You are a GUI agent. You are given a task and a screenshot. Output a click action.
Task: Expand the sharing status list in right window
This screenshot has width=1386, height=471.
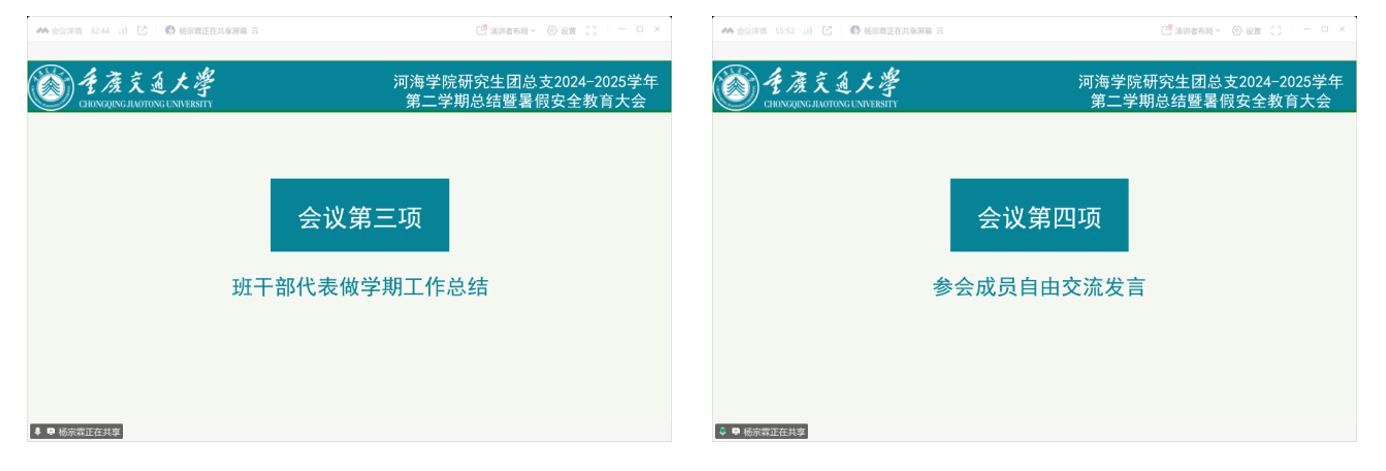(940, 31)
